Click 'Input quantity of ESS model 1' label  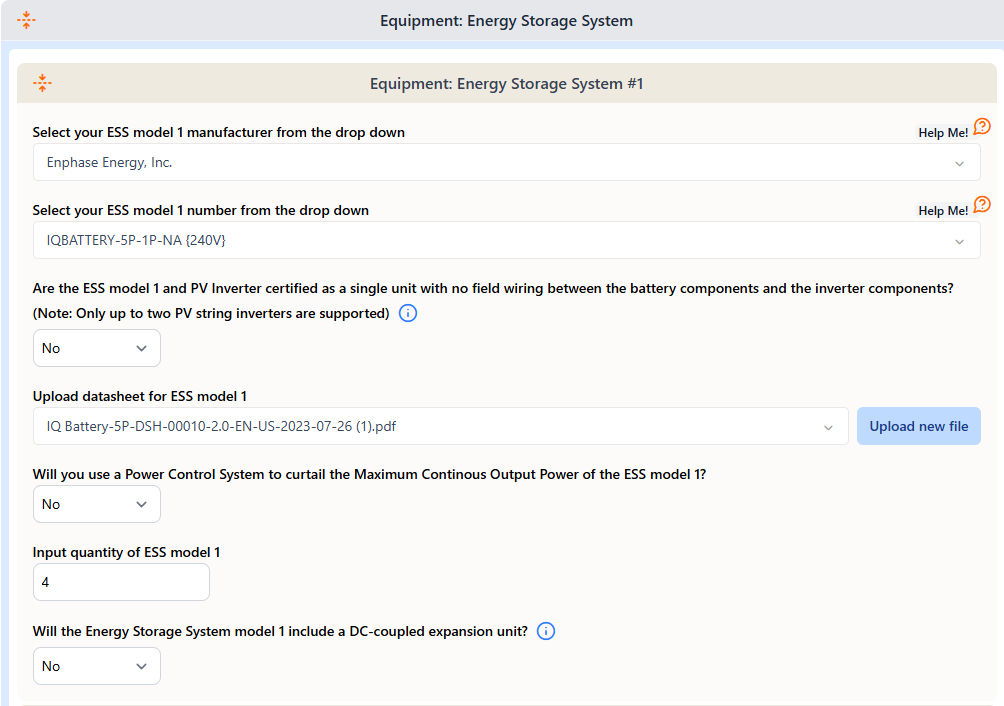126,552
